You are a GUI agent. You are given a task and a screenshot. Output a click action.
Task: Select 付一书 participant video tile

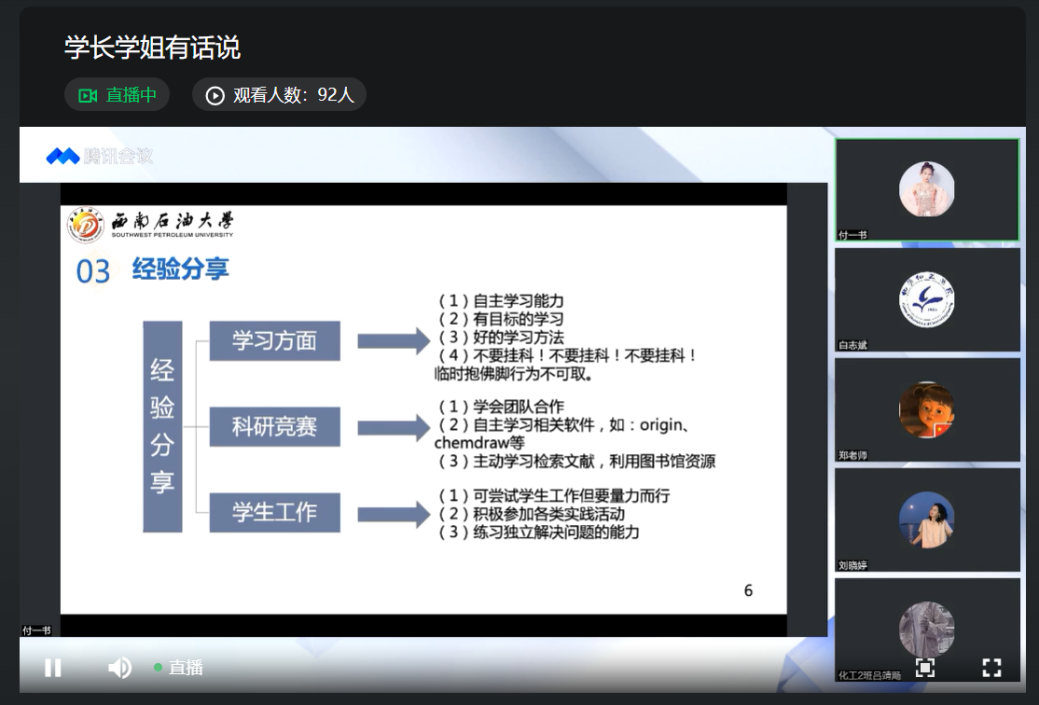[926, 190]
